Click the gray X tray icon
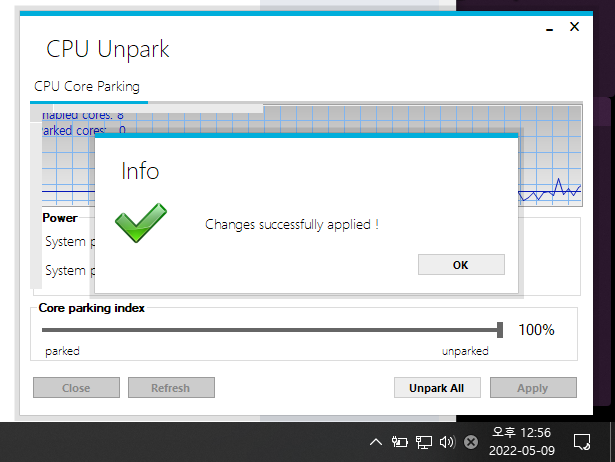 (471, 442)
